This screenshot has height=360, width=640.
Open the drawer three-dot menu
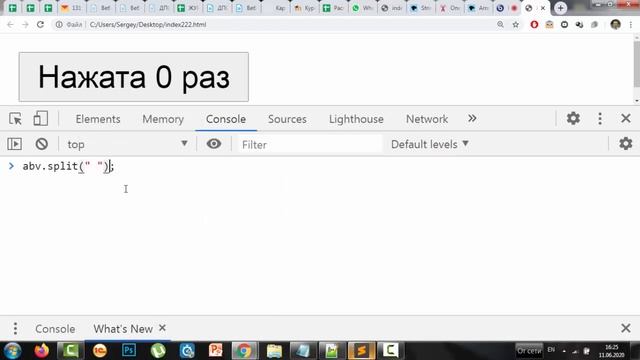pos(15,329)
